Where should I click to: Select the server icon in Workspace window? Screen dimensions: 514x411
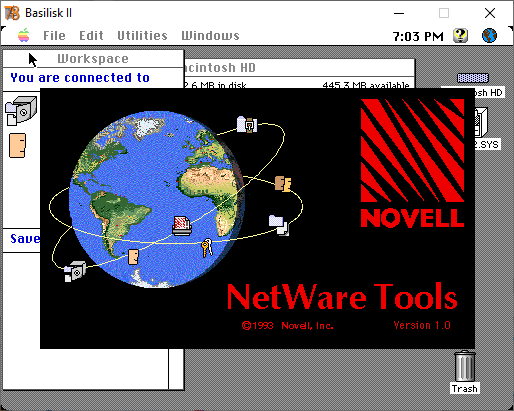(x=21, y=111)
